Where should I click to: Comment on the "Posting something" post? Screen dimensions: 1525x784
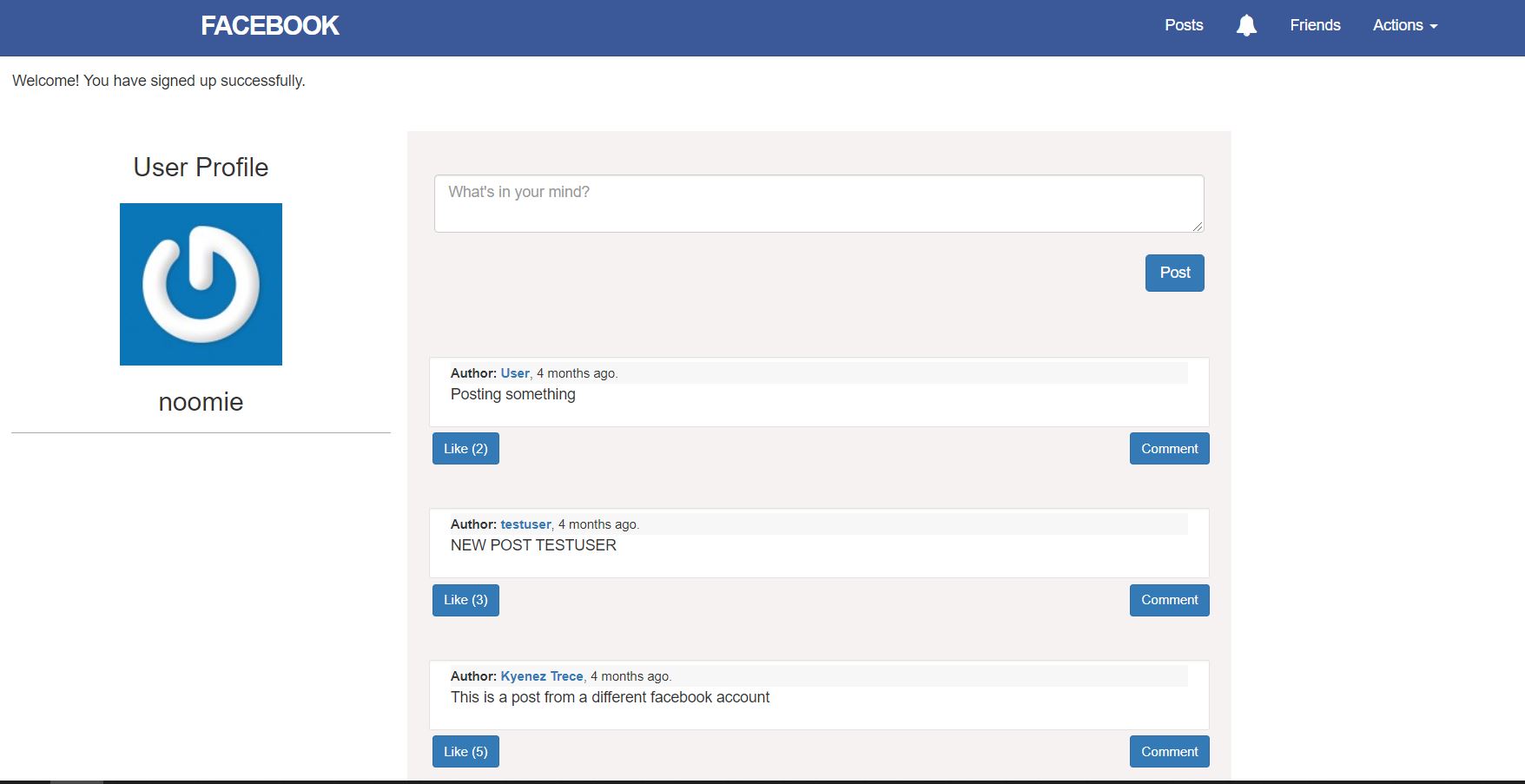[1169, 449]
